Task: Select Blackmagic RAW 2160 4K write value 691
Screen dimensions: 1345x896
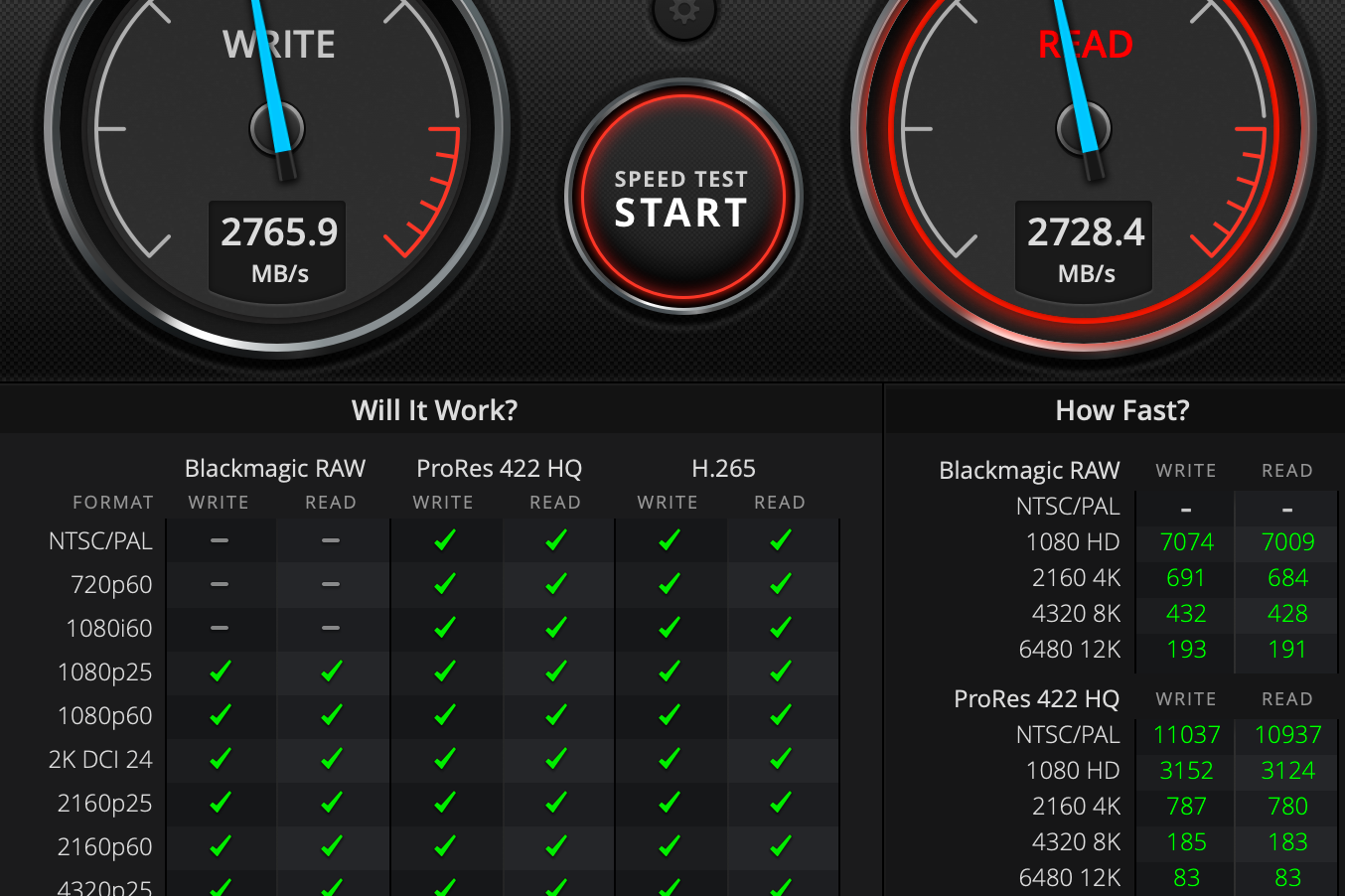Action: coord(1186,578)
